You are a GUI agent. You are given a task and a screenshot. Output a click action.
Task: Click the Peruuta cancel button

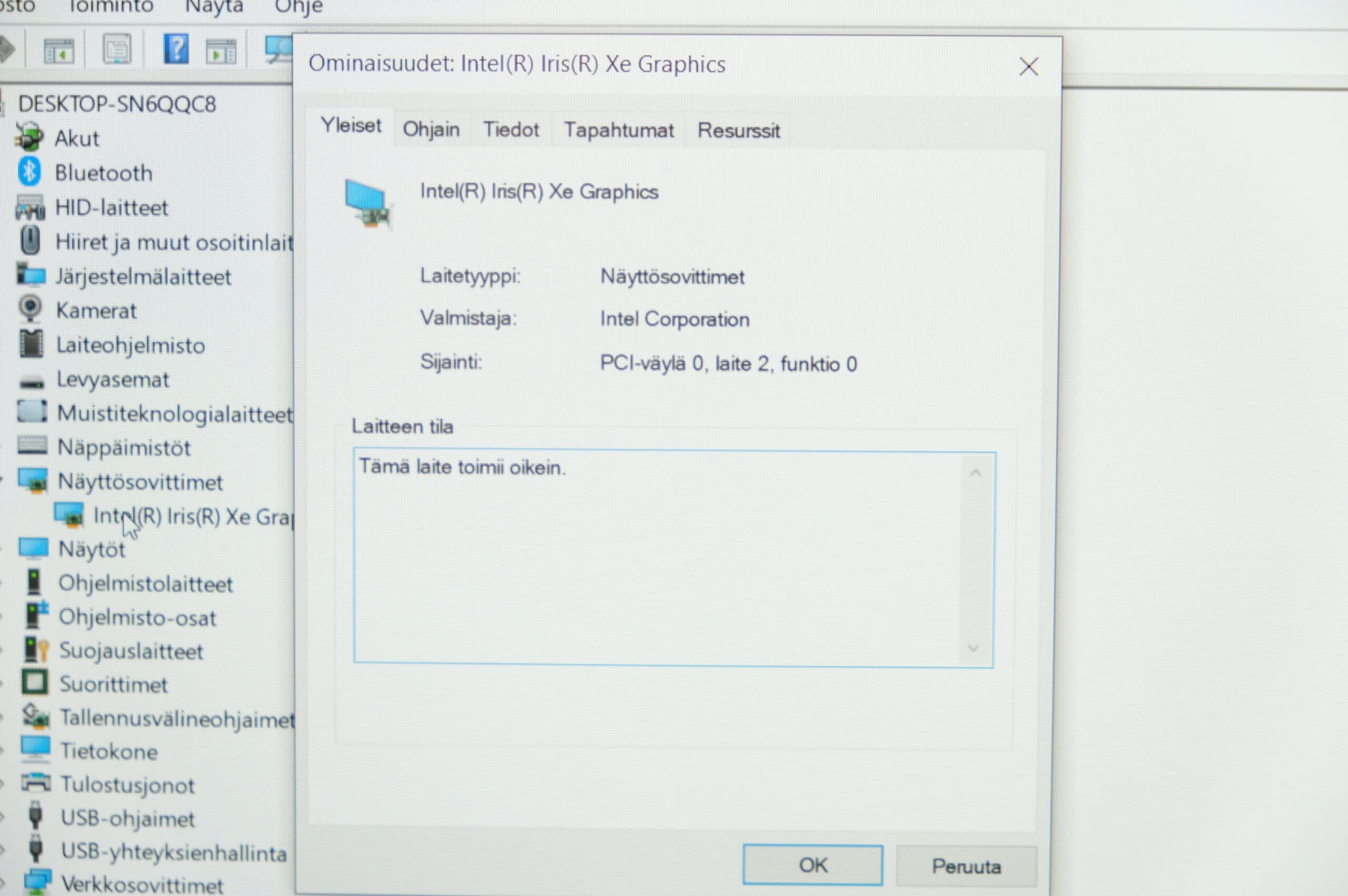(966, 867)
